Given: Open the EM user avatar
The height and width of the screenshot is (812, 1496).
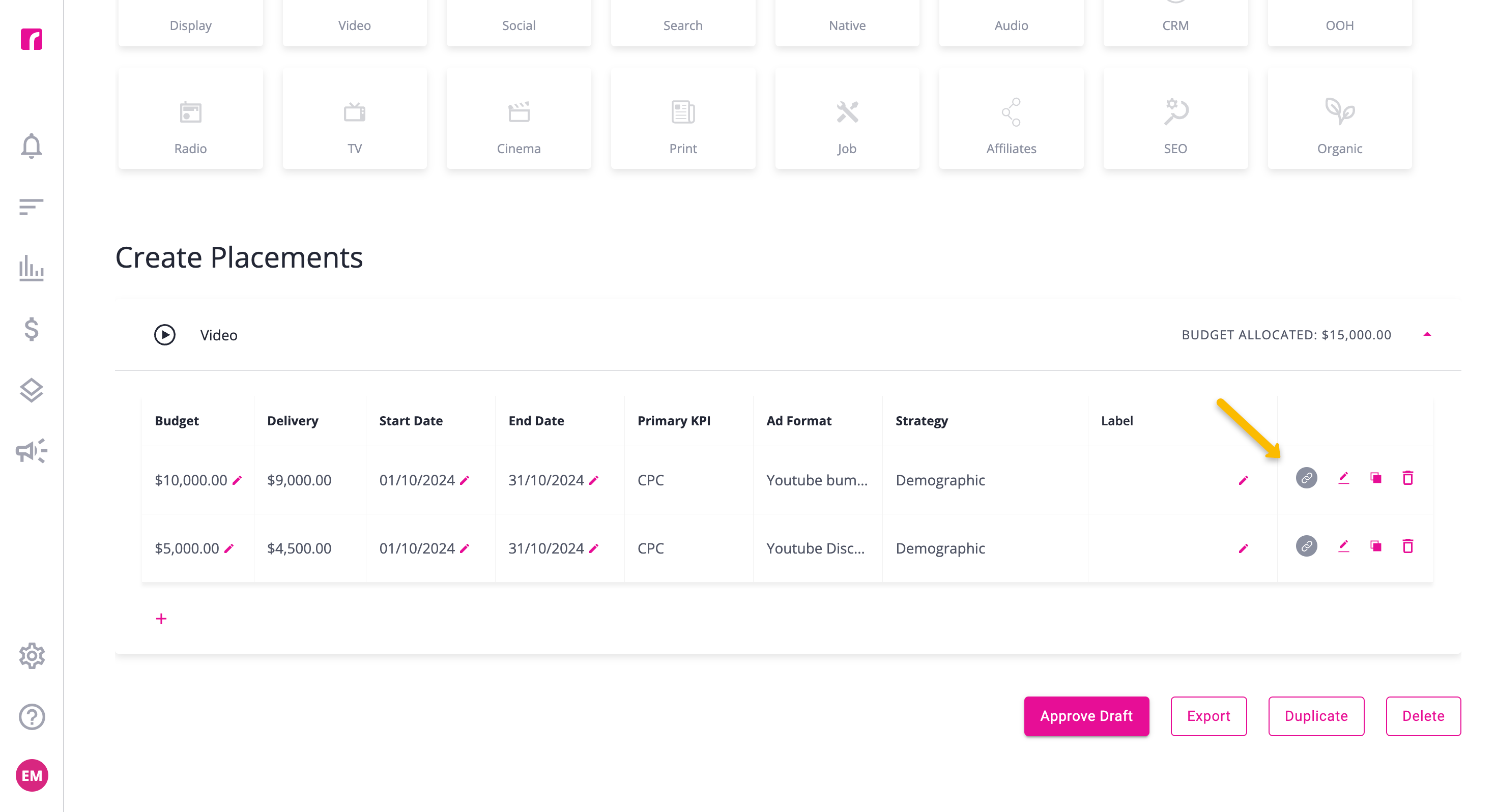Looking at the screenshot, I should (x=32, y=775).
